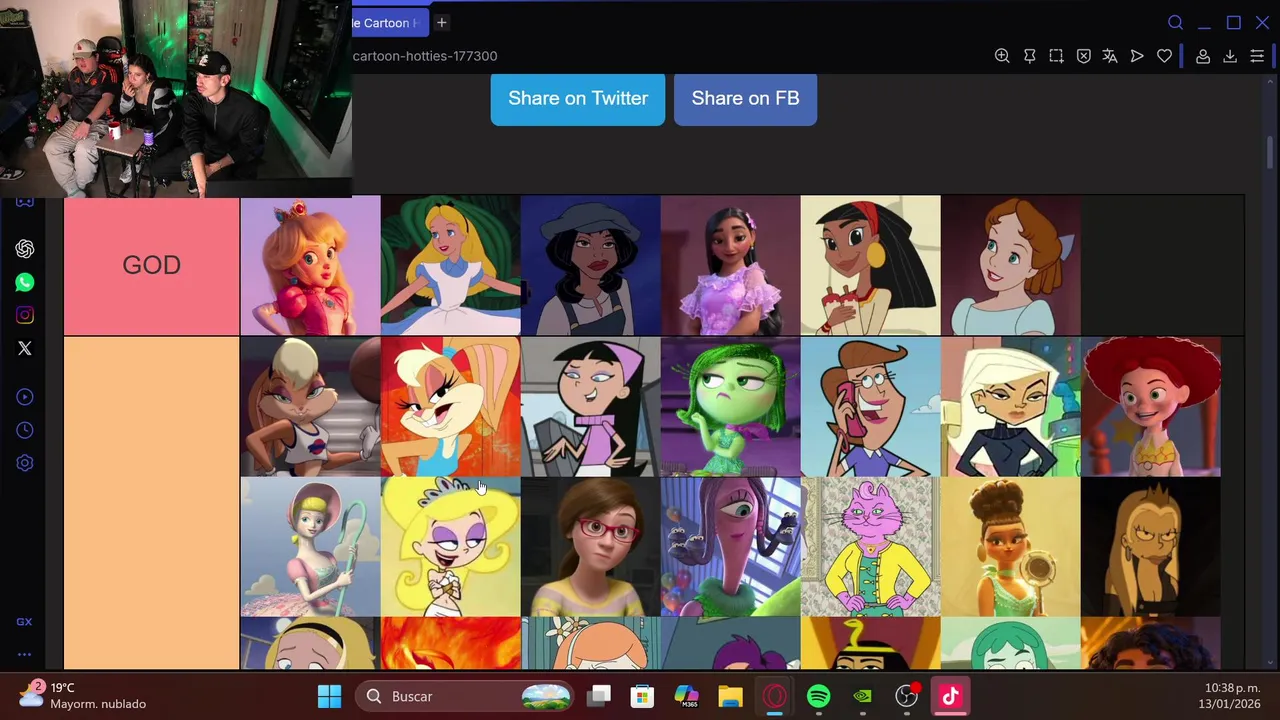Open the Easy Setup sliders icon
Viewport: 1280px width, 720px height.
point(1257,56)
